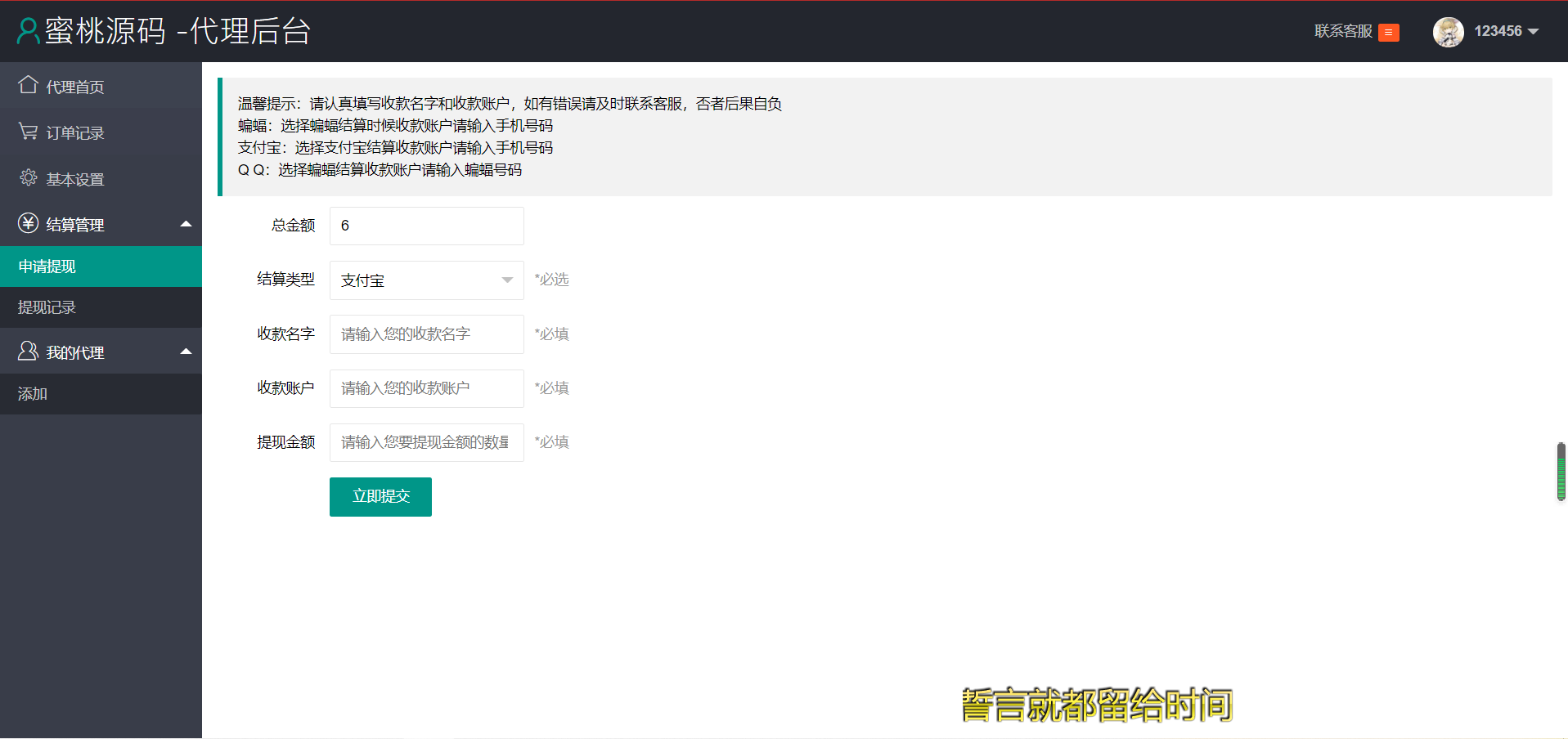1568x739 pixels.
Task: Open the 结算类型 dropdown showing 支付宝
Action: tap(426, 280)
